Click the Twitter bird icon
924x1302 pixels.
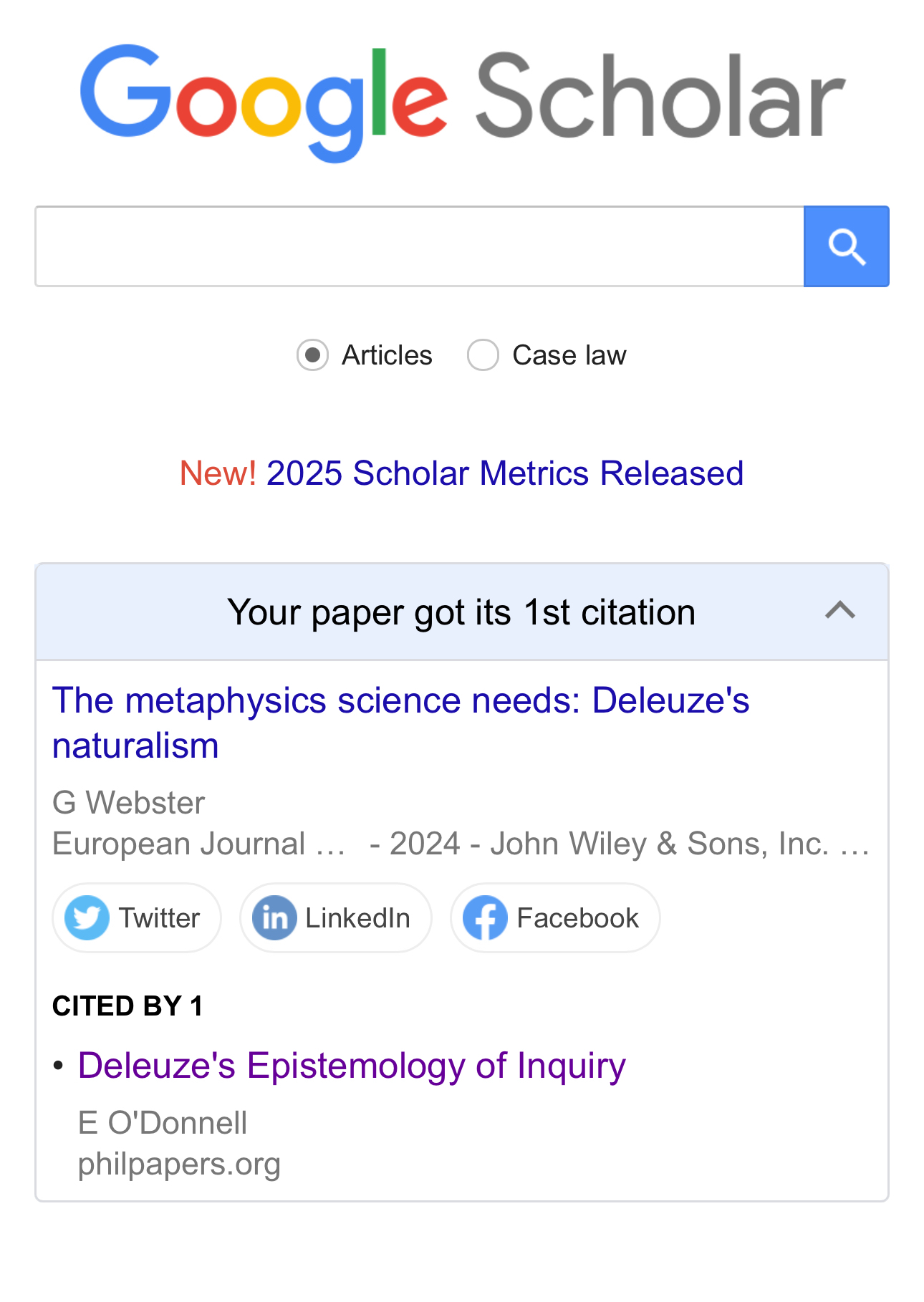(87, 917)
